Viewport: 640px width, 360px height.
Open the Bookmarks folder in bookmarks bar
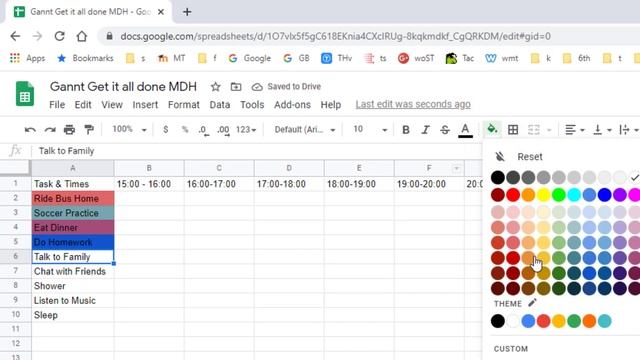(x=85, y=58)
